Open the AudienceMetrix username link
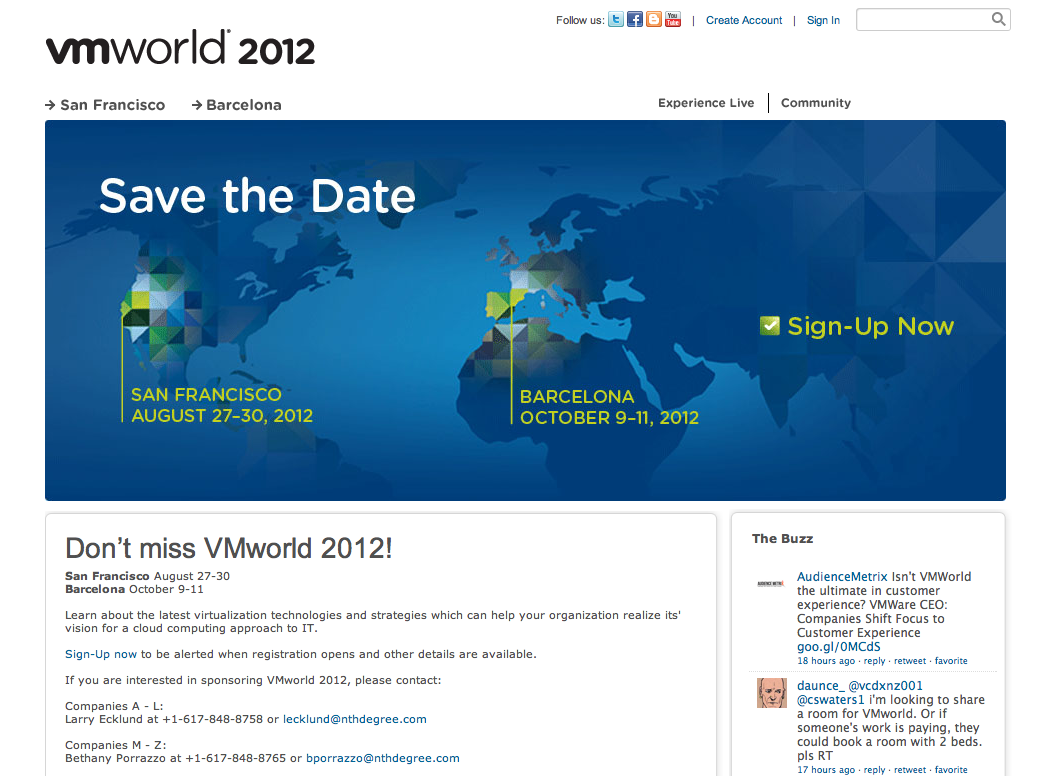1048x776 pixels. [842, 576]
